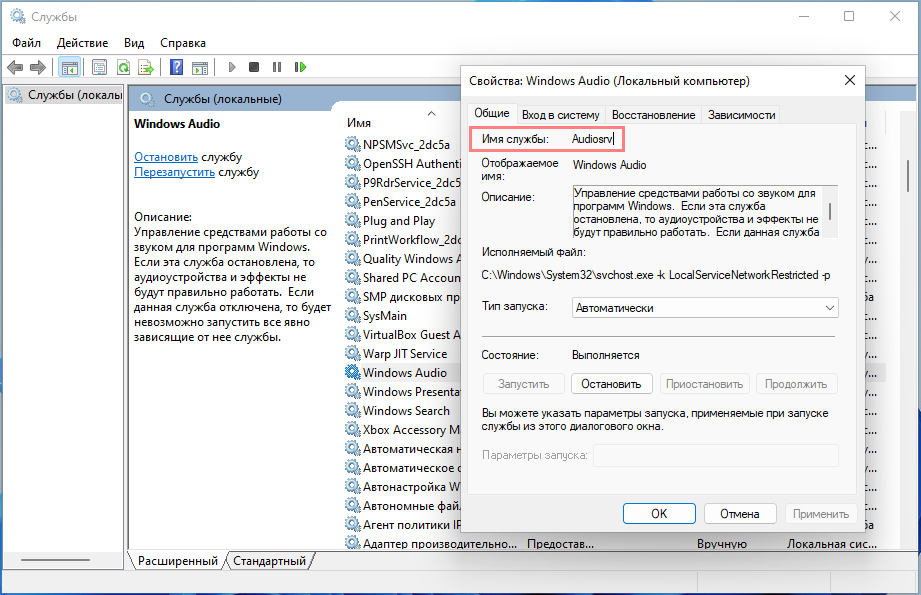Open the Справка menu
This screenshot has width=921, height=595.
[x=183, y=43]
